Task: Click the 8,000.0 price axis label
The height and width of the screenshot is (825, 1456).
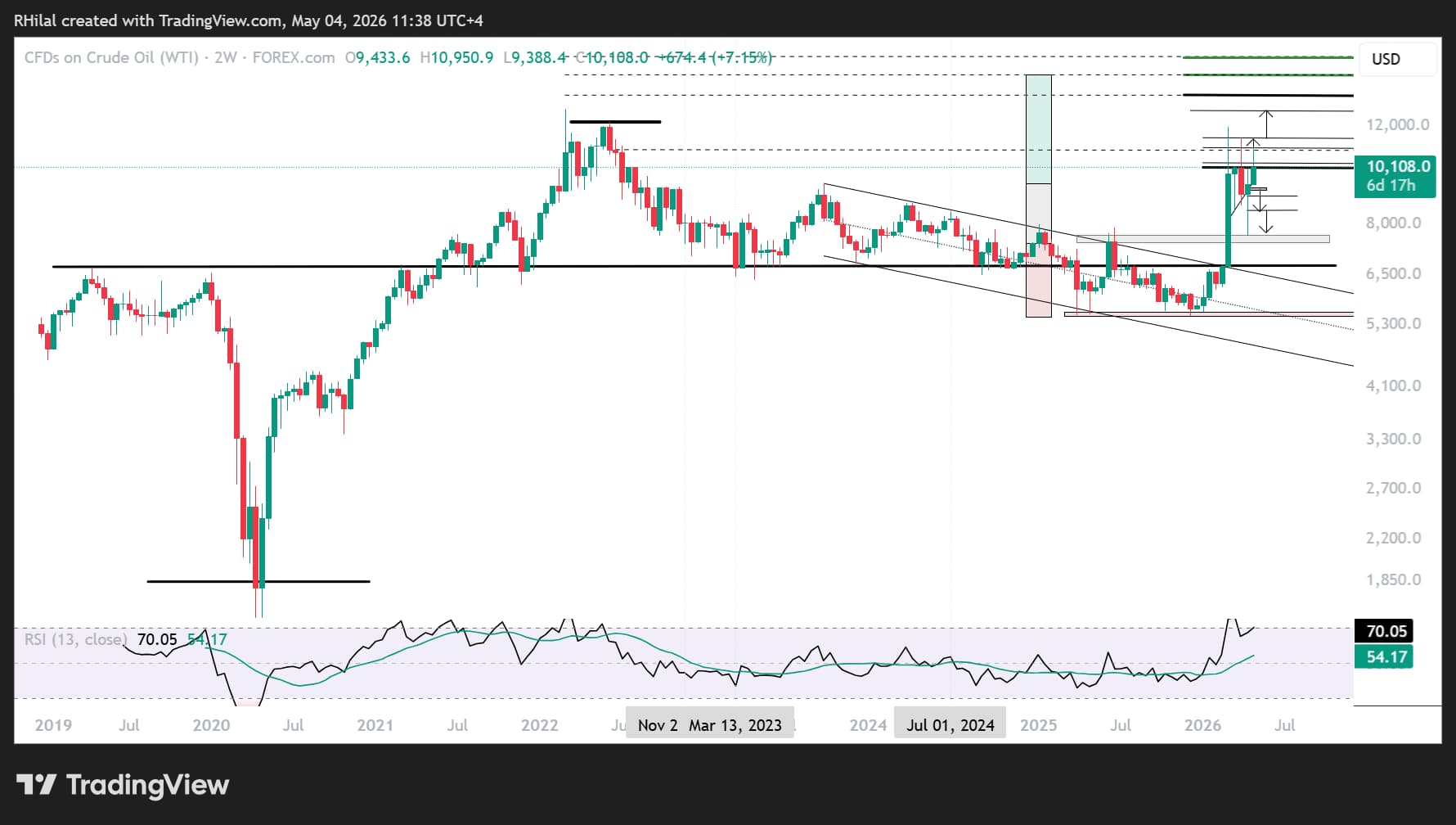Action: (1393, 223)
